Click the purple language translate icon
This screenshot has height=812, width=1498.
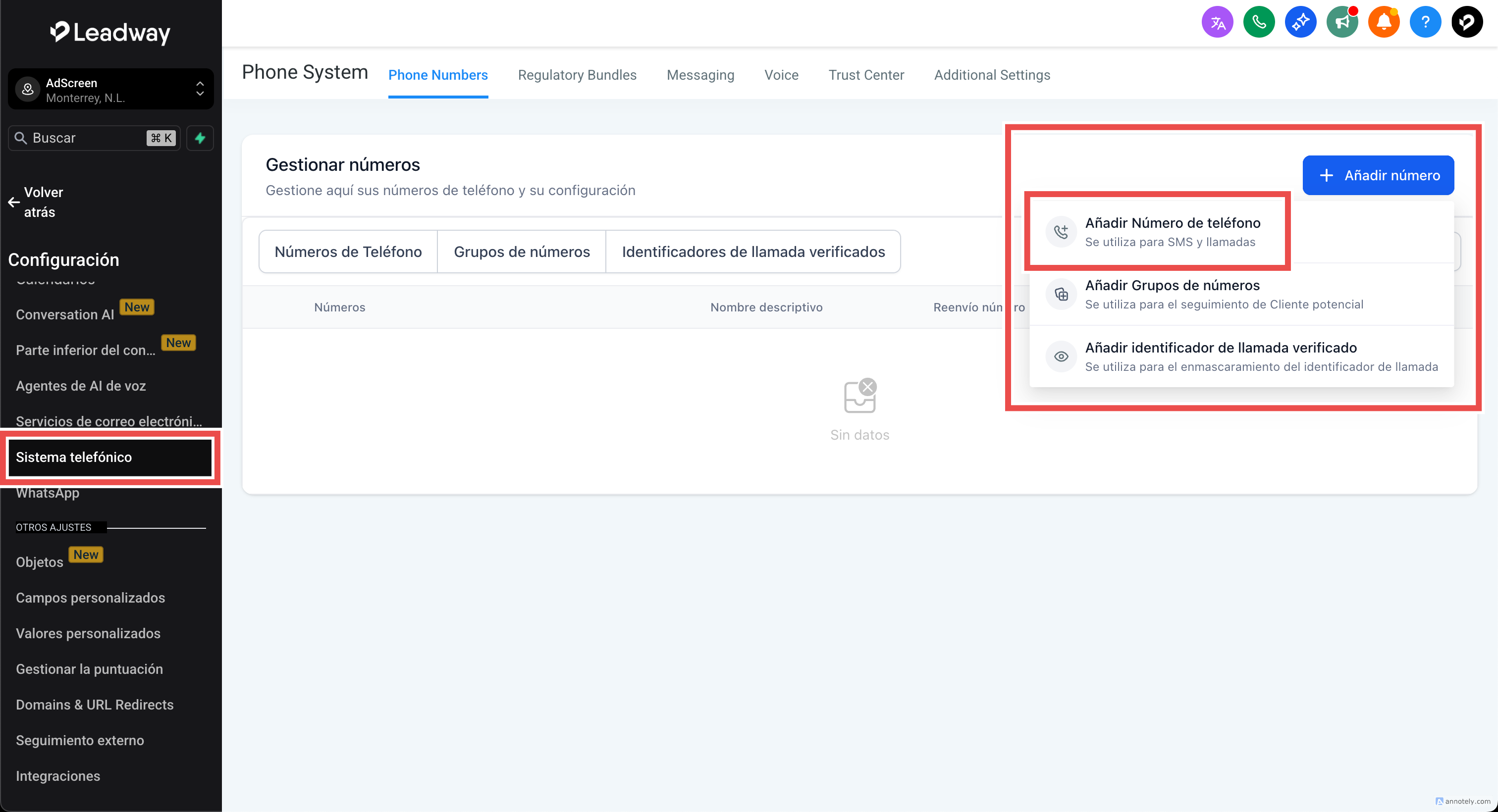coord(1217,22)
